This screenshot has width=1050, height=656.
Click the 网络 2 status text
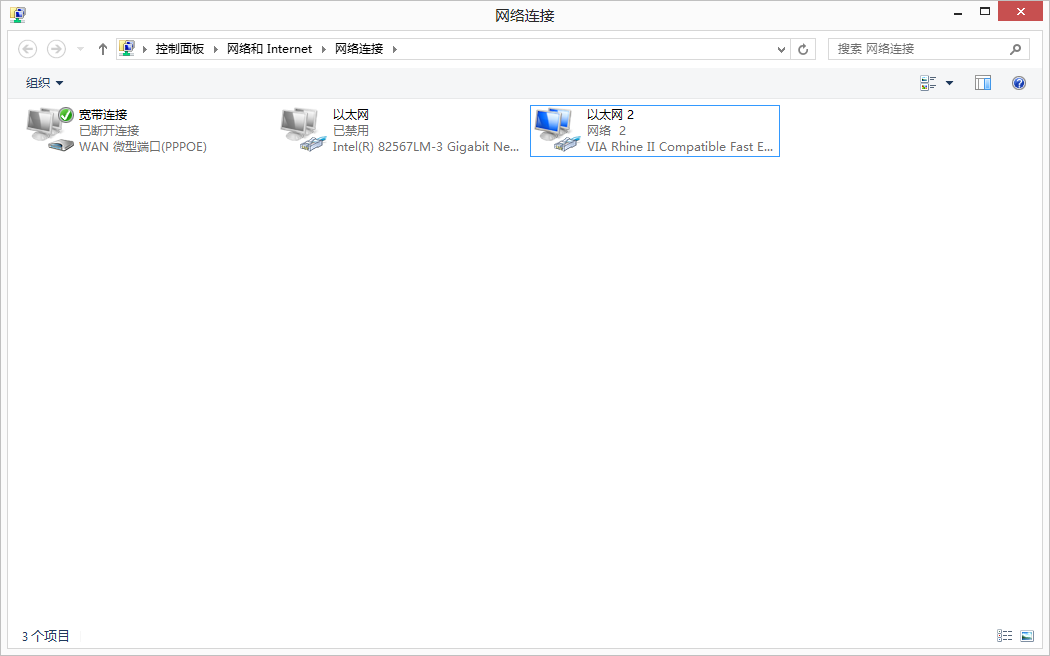pyautogui.click(x=606, y=131)
